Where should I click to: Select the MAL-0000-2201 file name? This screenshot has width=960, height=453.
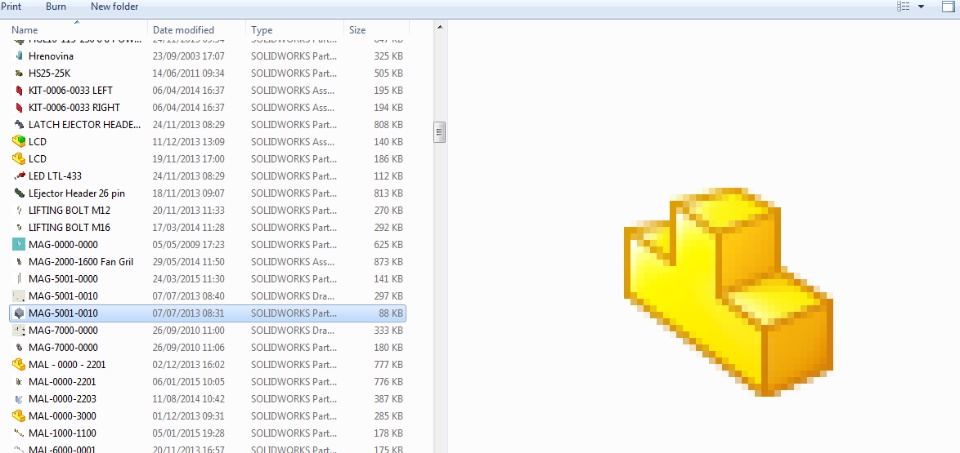(62, 381)
